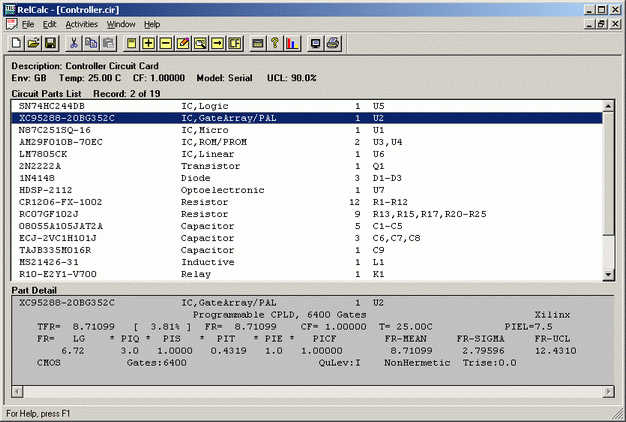The height and width of the screenshot is (422, 626).
Task: Click the bar chart icon in toolbar
Action: click(x=291, y=43)
